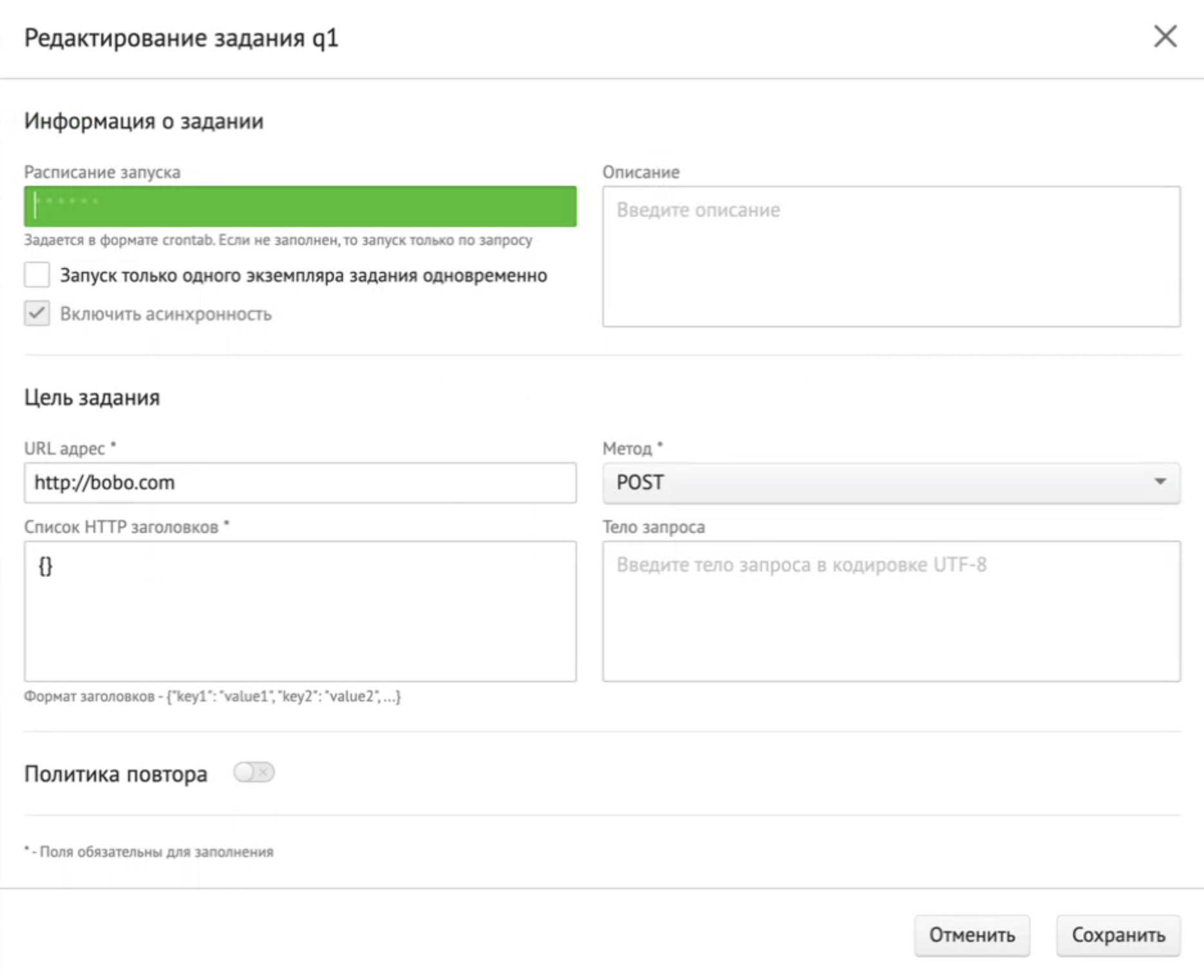Click the crontab format hint under schedule
The width and height of the screenshot is (1204, 980).
277,240
